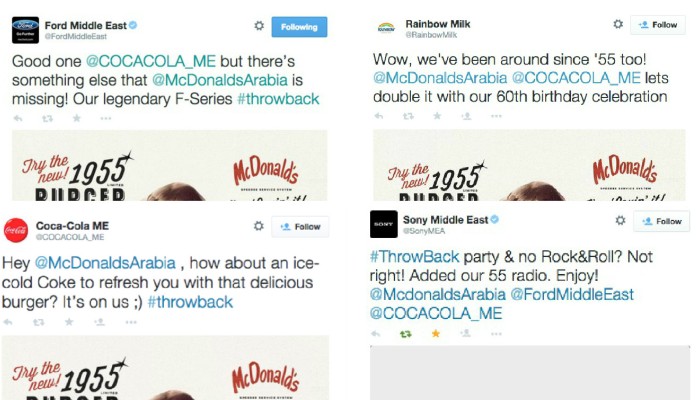Open the Coca-Cola ME profile logo
This screenshot has height=400, width=700.
coord(16,230)
